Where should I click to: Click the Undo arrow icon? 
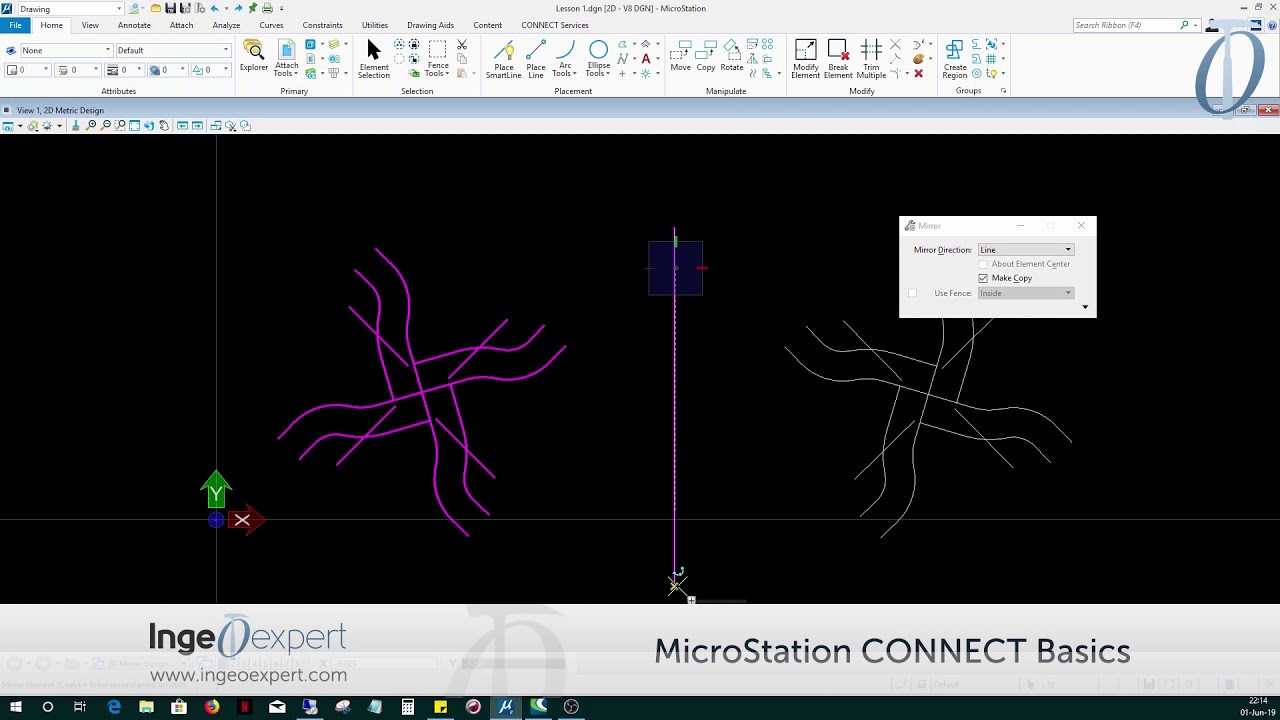pos(214,8)
